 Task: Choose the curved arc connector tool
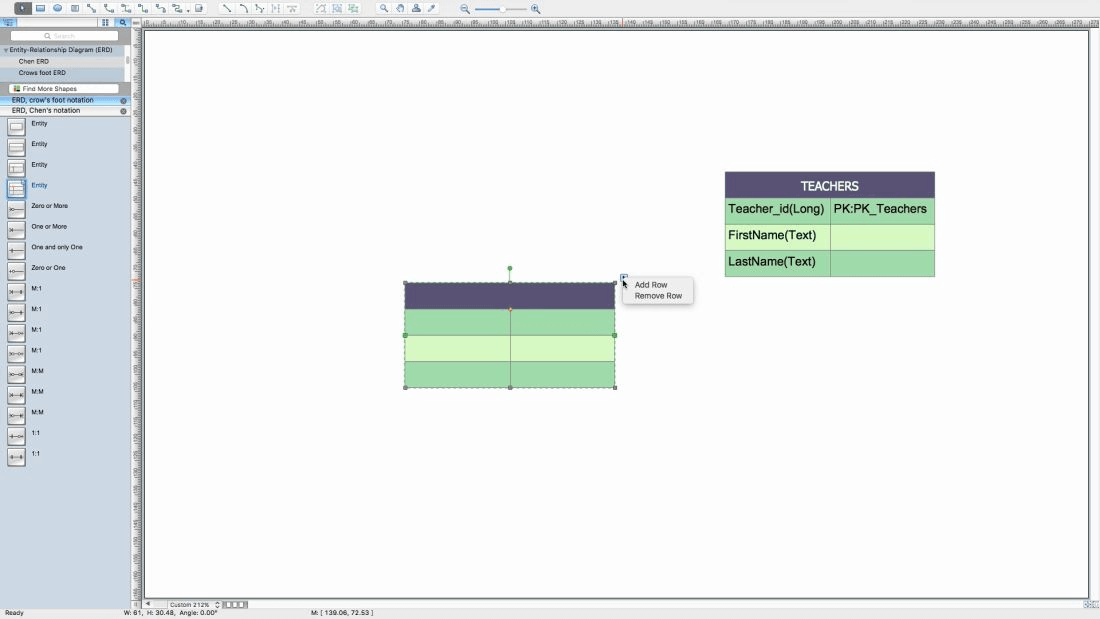(109, 8)
